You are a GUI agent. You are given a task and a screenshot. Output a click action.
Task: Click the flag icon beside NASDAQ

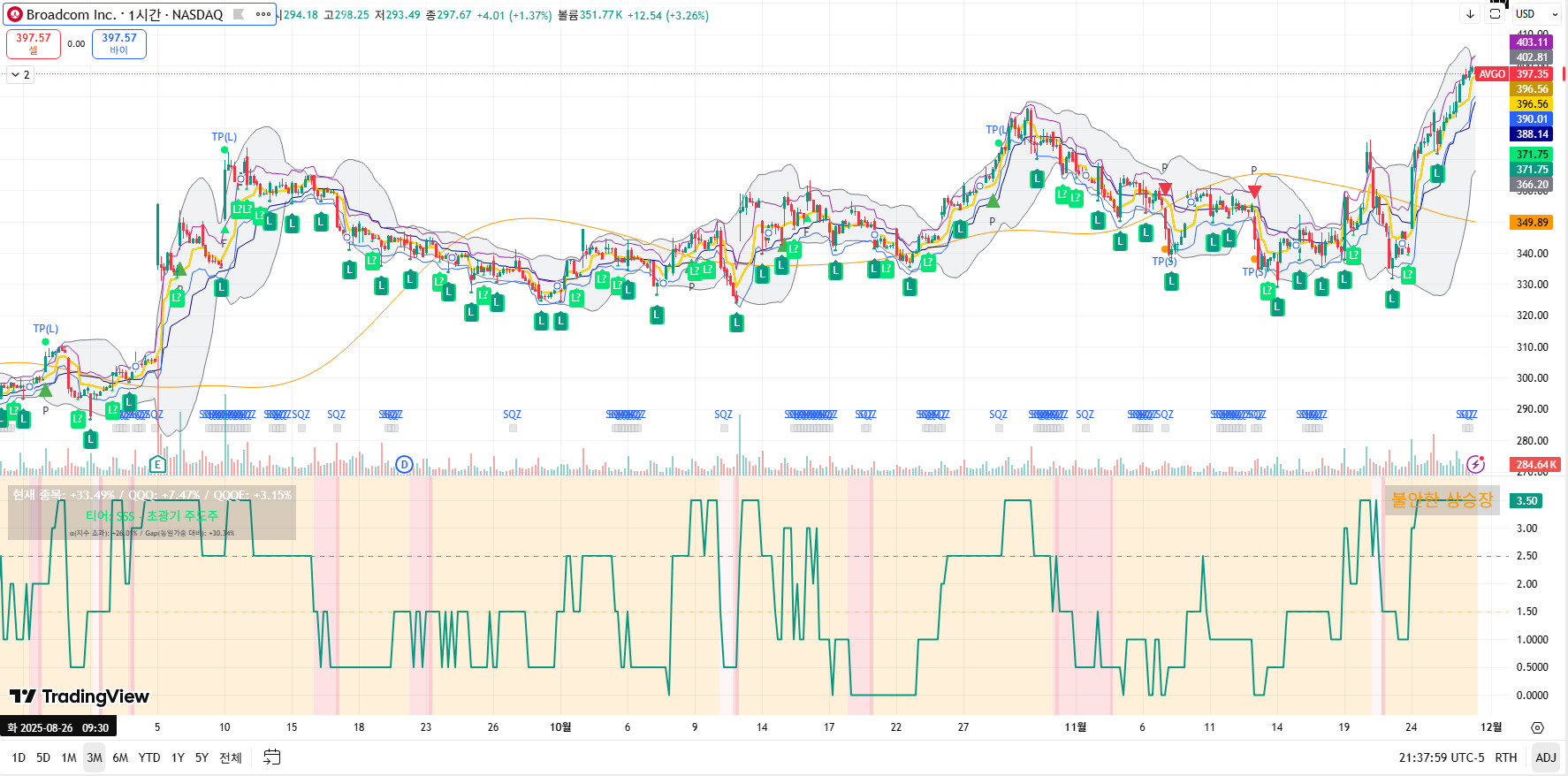(x=239, y=14)
